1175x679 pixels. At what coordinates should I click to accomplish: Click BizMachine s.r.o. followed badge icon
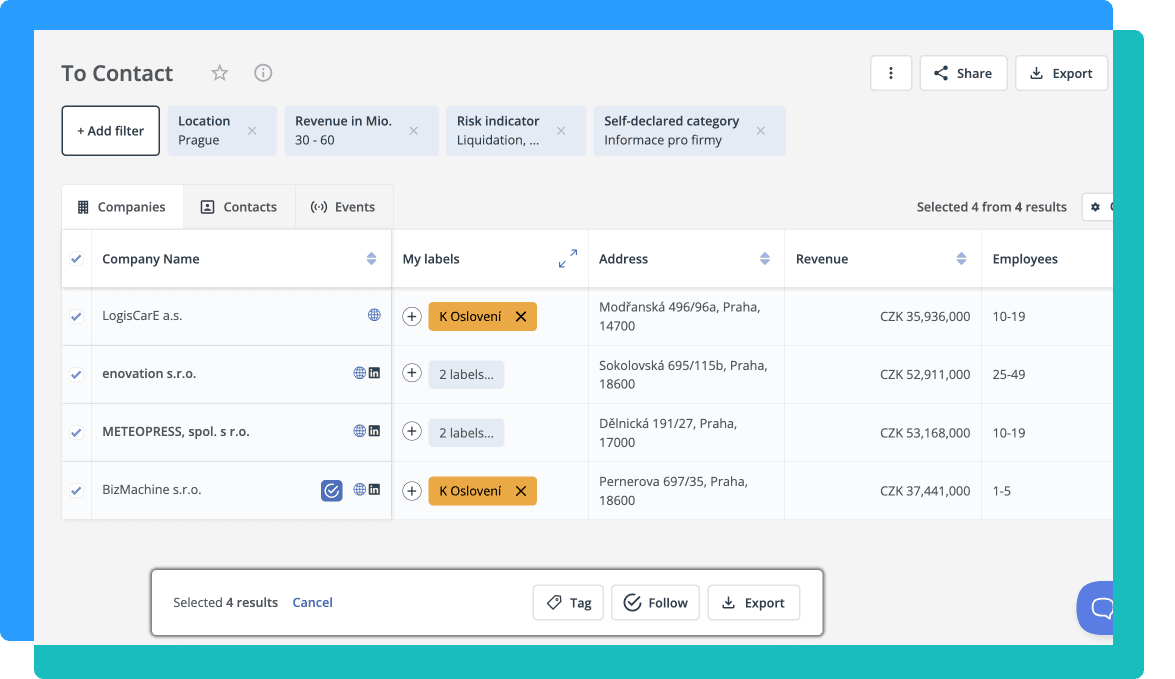(x=332, y=490)
